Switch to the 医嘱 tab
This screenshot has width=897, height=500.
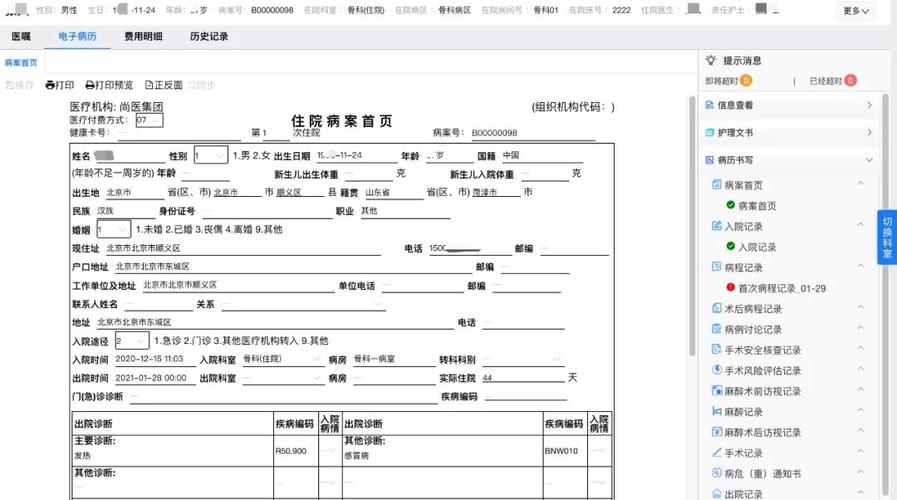click(x=21, y=36)
